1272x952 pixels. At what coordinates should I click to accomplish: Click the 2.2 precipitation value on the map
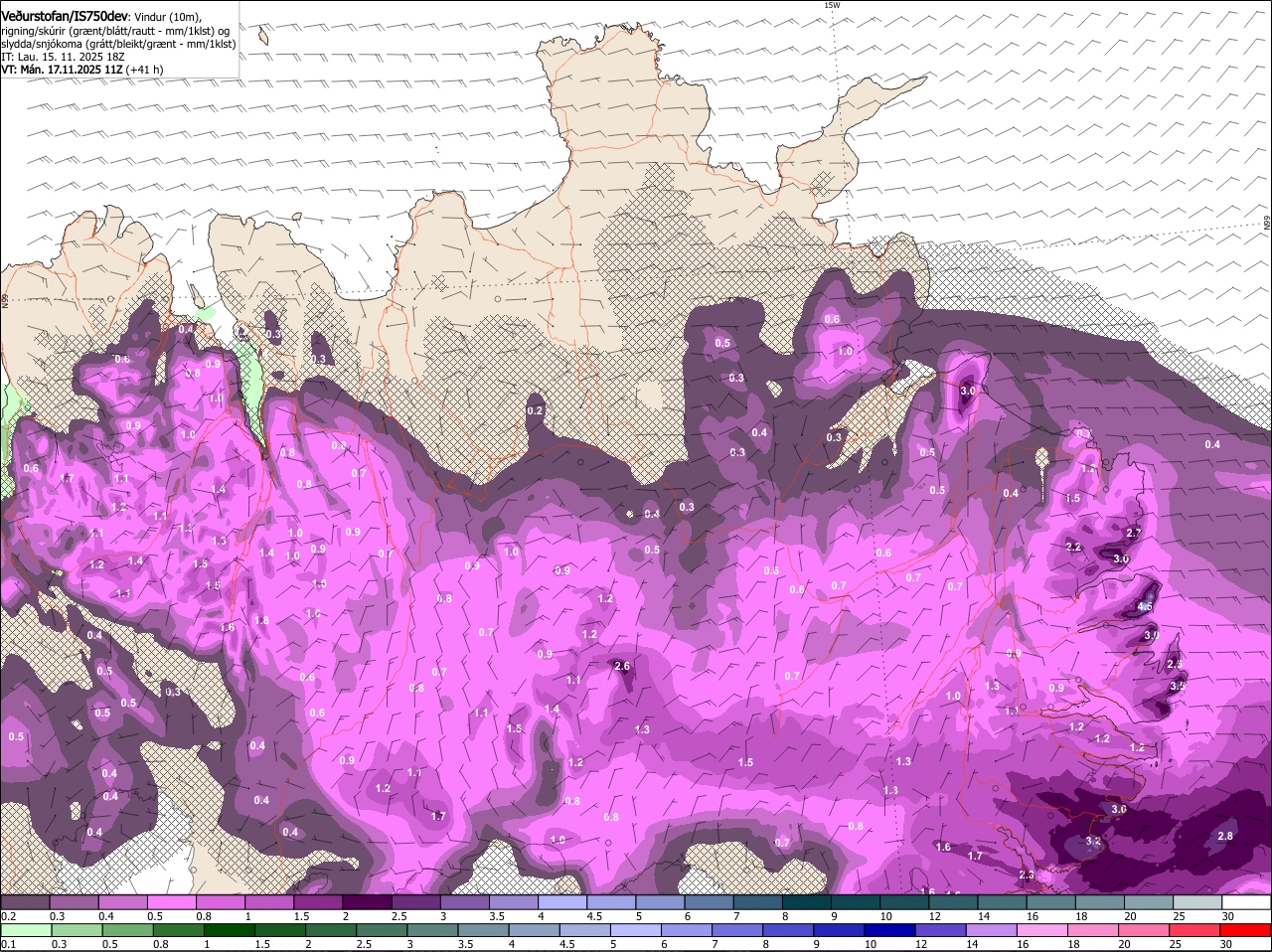coord(1073,548)
